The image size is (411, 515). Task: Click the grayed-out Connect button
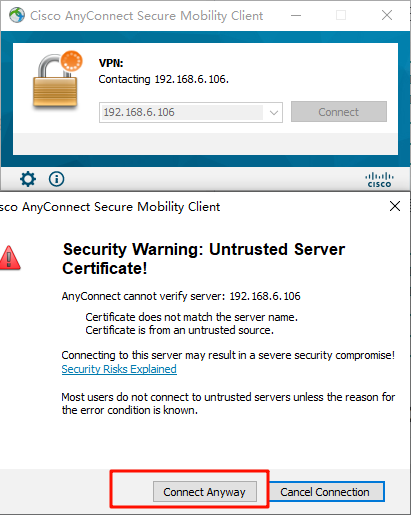pyautogui.click(x=339, y=112)
